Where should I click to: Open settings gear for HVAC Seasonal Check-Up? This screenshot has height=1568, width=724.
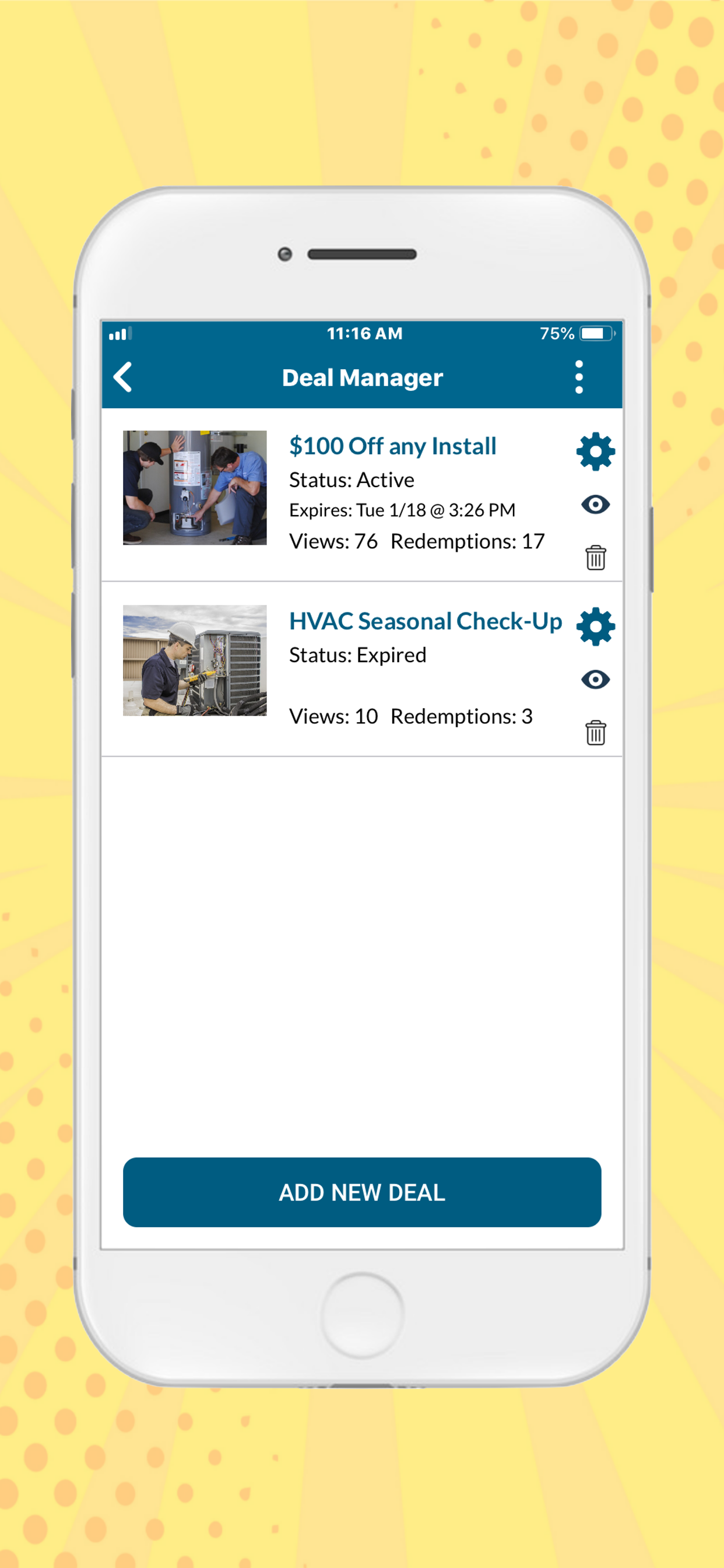click(x=595, y=626)
